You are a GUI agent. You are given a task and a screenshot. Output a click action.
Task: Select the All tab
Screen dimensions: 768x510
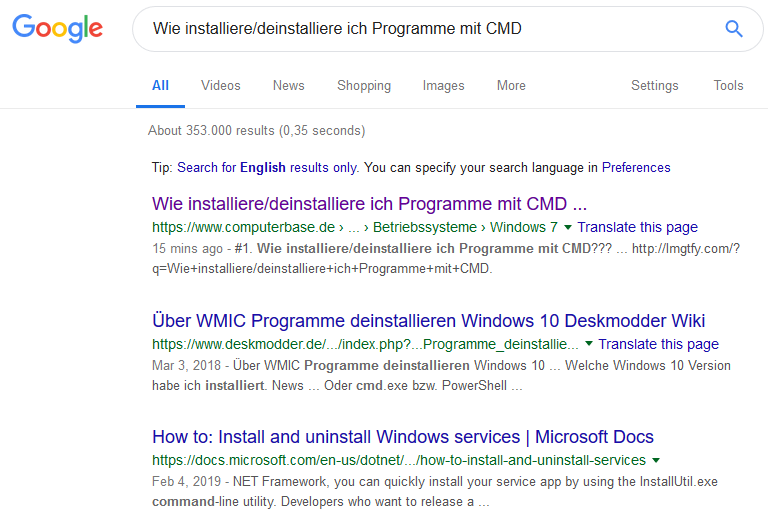click(160, 86)
